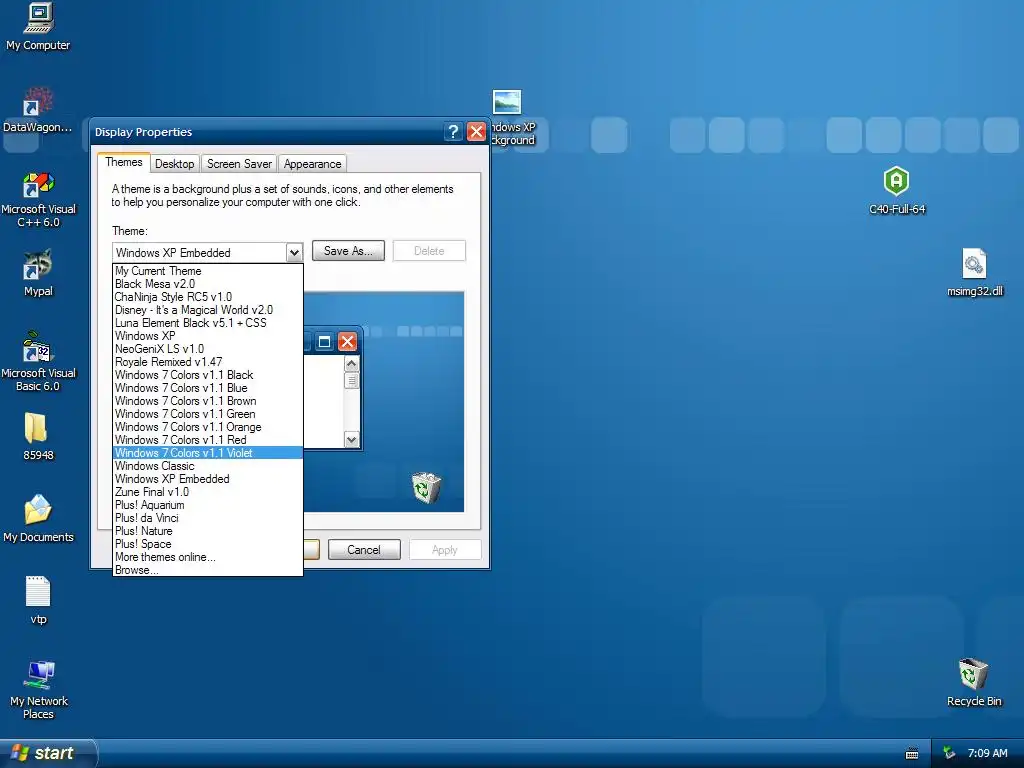Choose Windows 7 Colors v1.1 Blue

coord(208,388)
